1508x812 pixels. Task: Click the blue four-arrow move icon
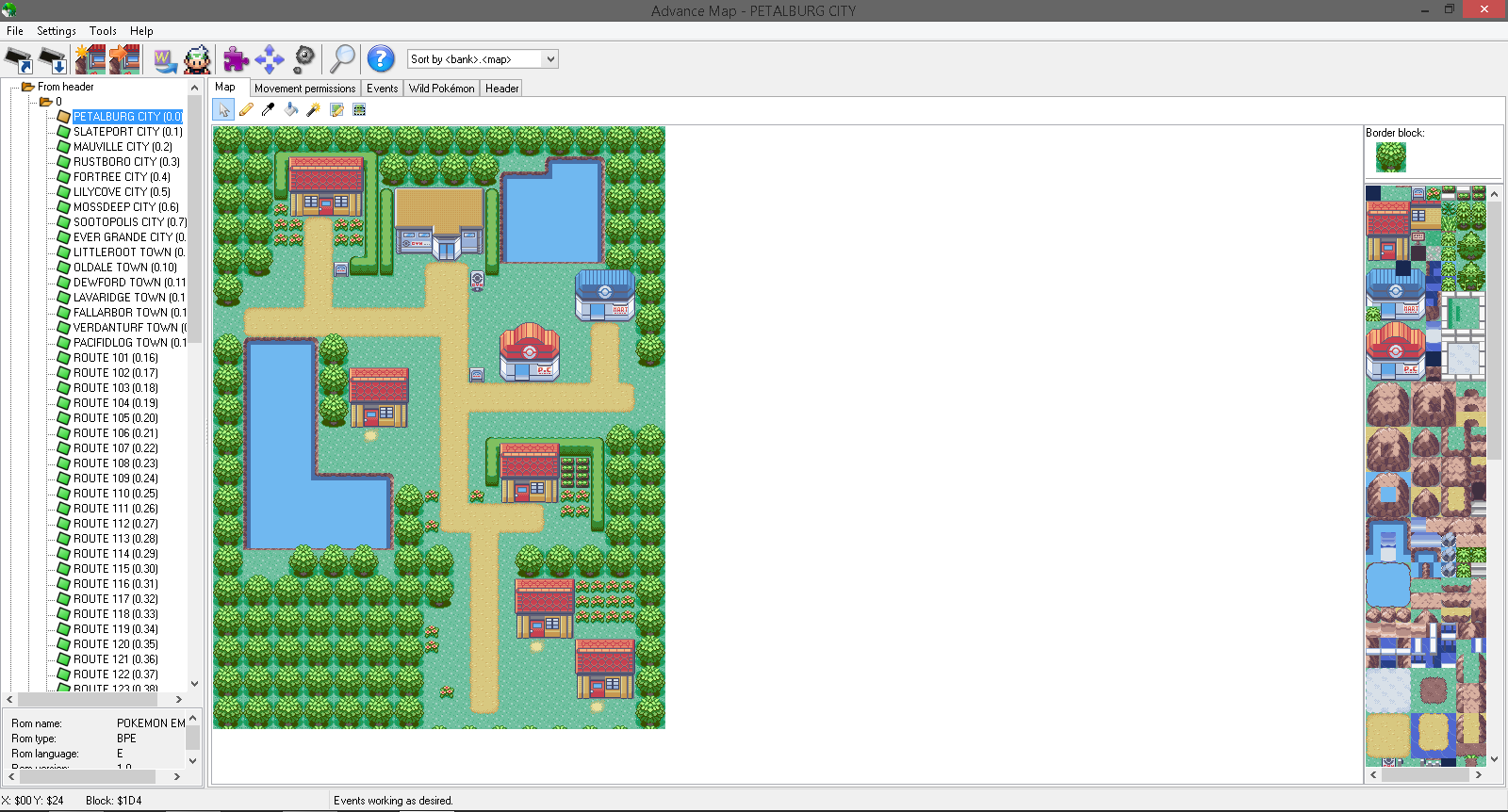tap(270, 59)
